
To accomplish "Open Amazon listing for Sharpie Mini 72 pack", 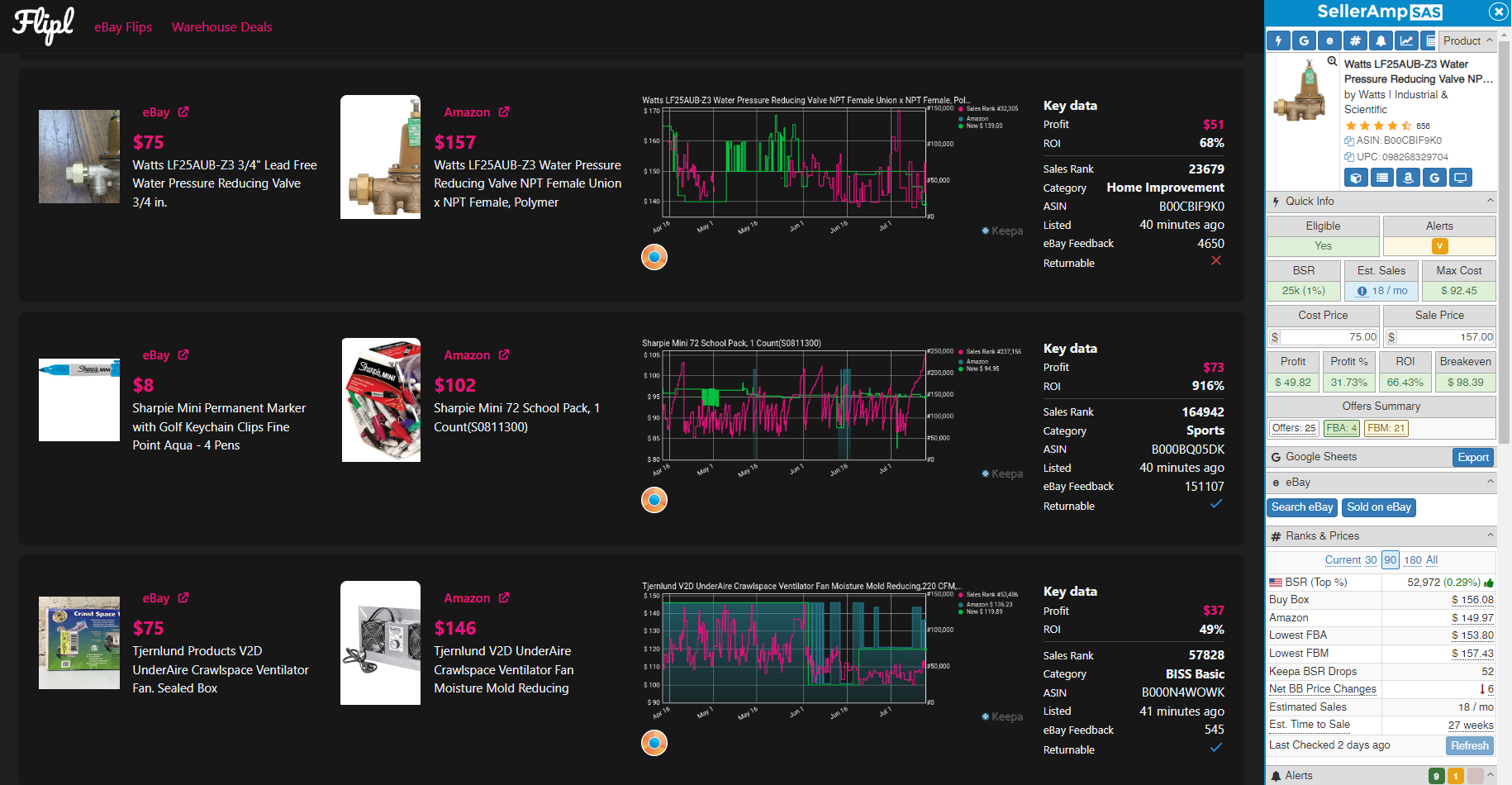I will (x=477, y=355).
